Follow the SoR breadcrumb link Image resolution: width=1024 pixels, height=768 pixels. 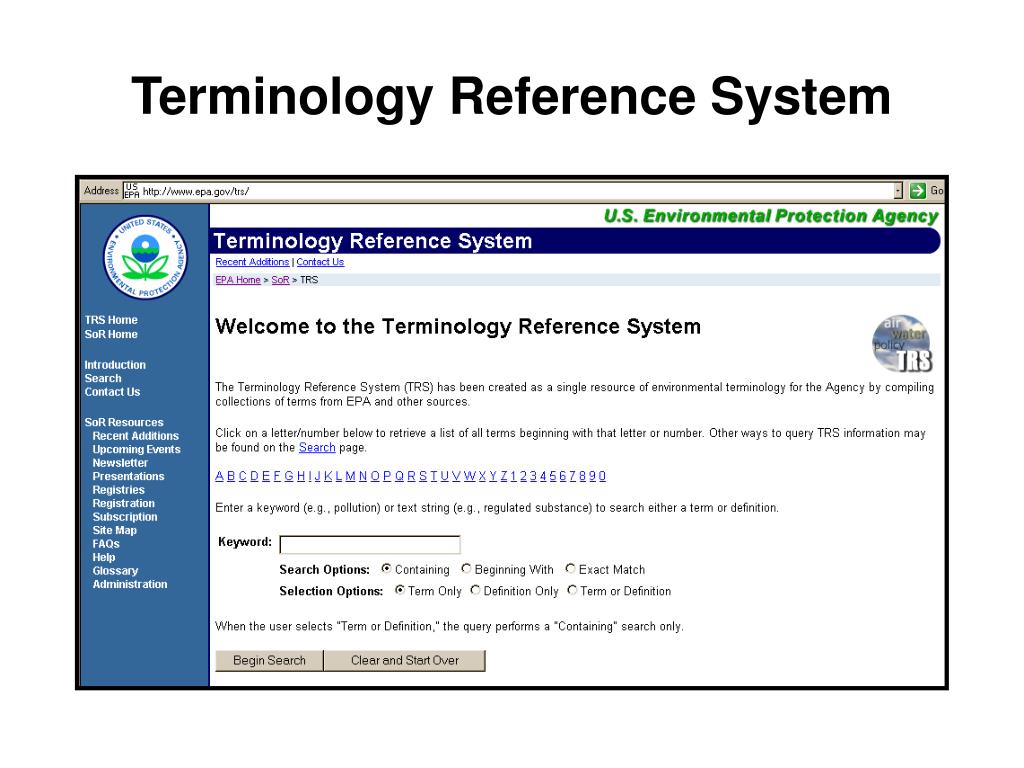tap(280, 280)
